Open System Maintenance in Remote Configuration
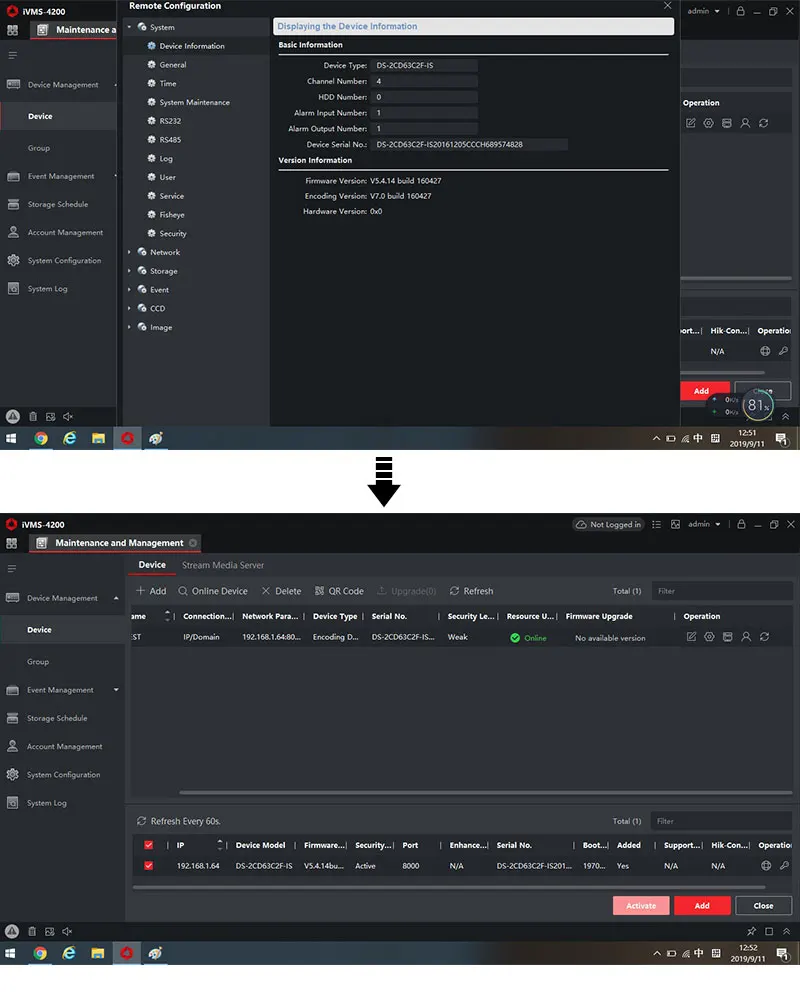The width and height of the screenshot is (800, 1007). (x=194, y=102)
